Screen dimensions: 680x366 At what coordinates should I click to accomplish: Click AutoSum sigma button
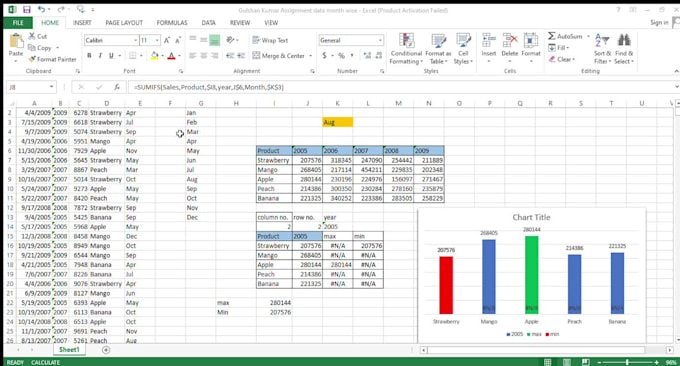565,36
